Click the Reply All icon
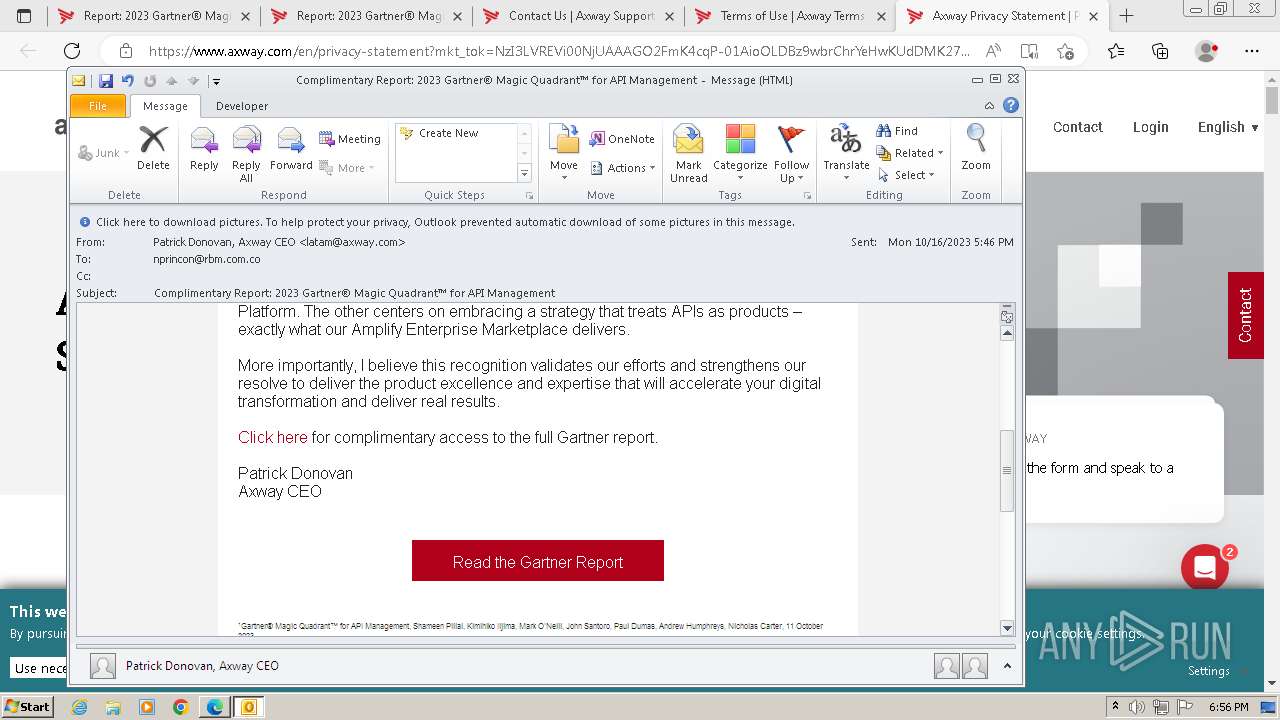1280x720 pixels. [246, 140]
